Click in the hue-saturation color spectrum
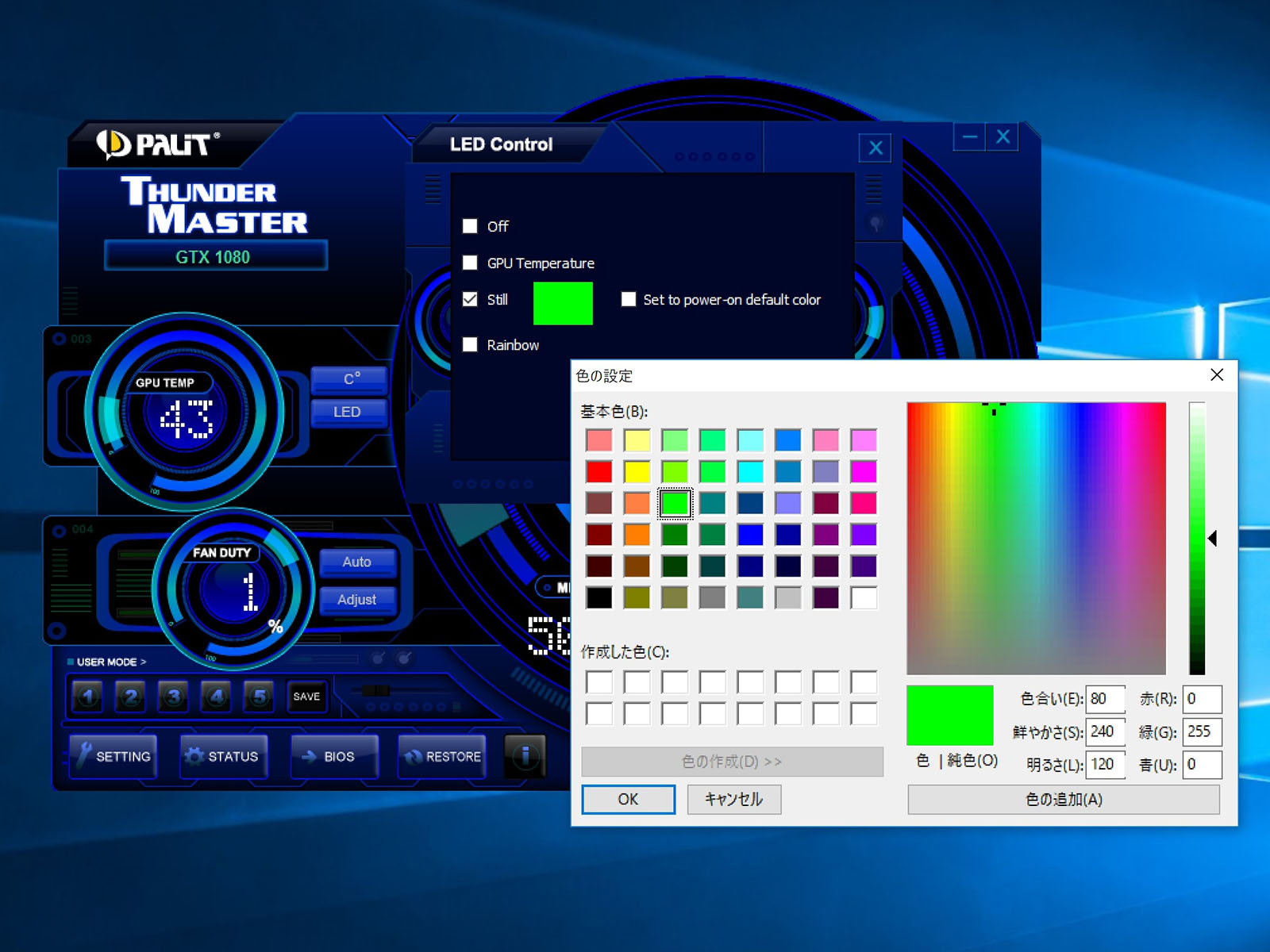 (1036, 538)
